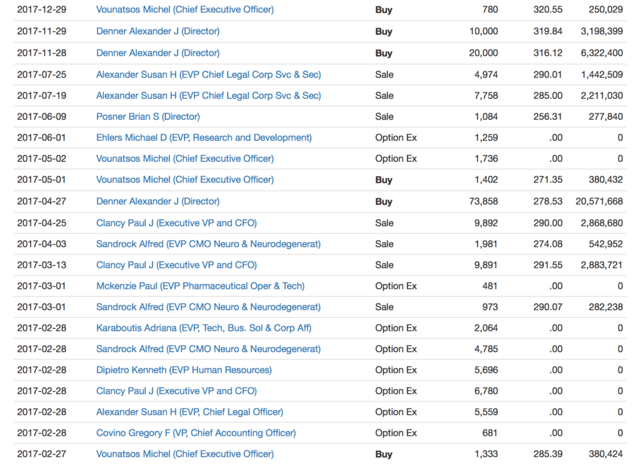Click value 2,211,030 in the last column
Viewport: 640px width, 464px height.
coord(602,95)
